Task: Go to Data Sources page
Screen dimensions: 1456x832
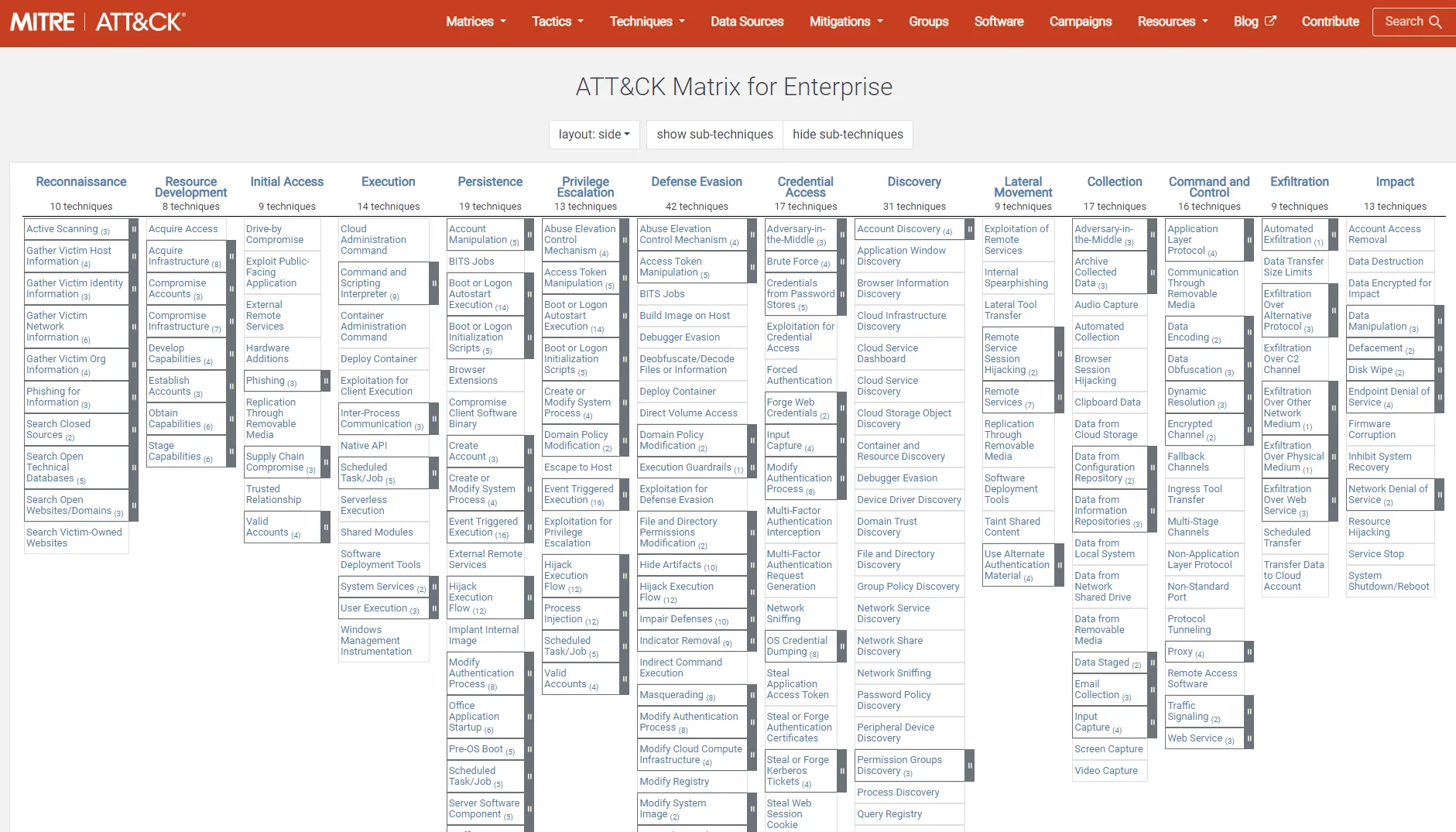Action: click(x=747, y=22)
